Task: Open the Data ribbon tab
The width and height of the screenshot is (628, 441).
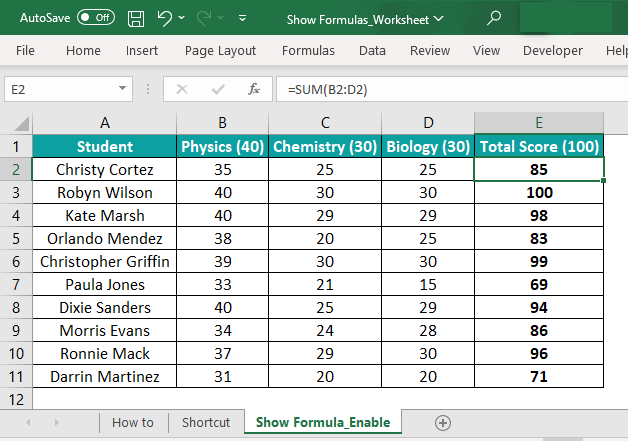Action: (372, 50)
